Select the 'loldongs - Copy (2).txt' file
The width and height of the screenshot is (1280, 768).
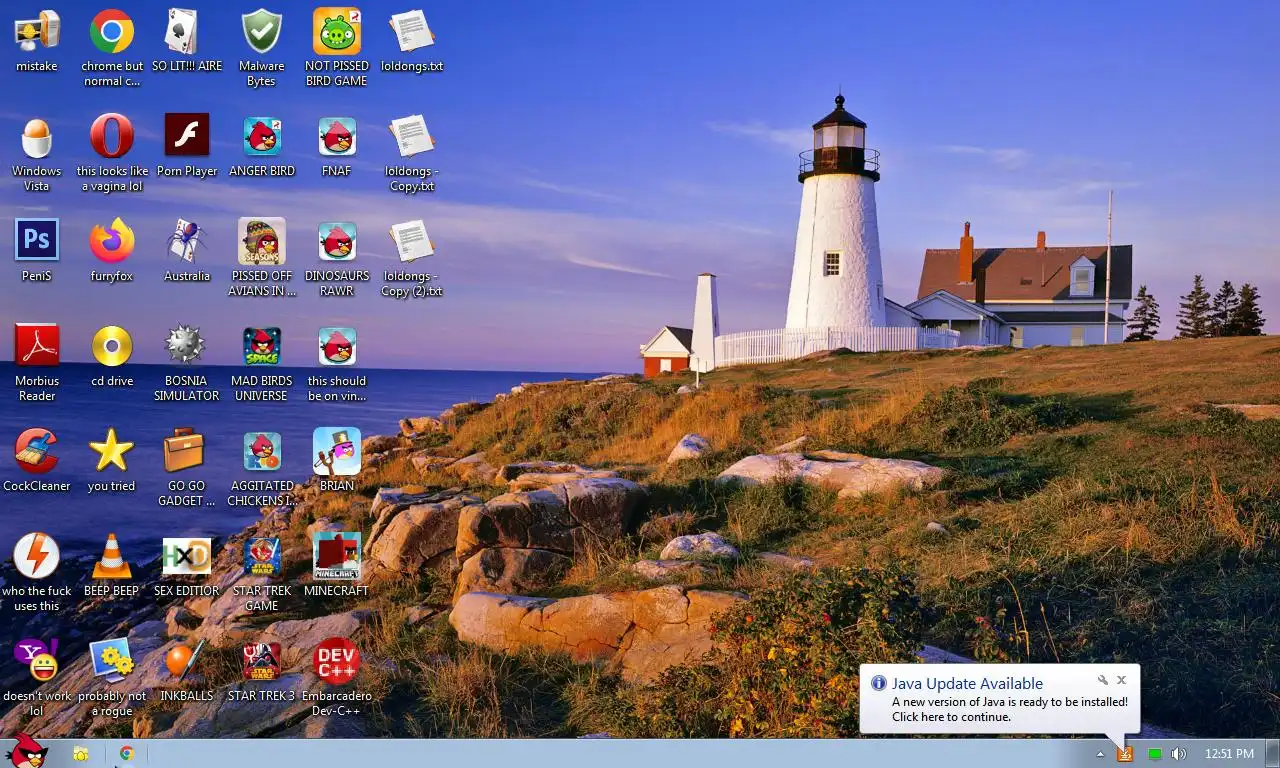[x=412, y=242]
